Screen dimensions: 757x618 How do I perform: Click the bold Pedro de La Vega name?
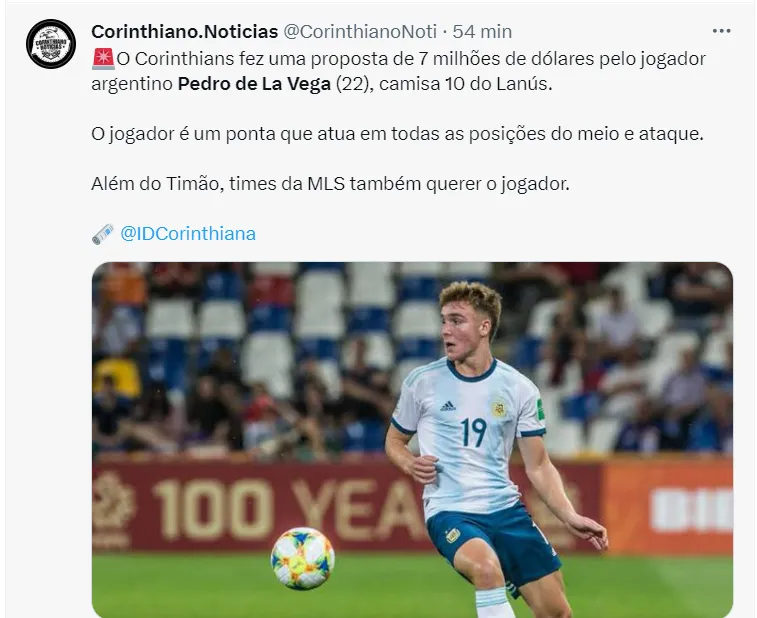pyautogui.click(x=254, y=84)
